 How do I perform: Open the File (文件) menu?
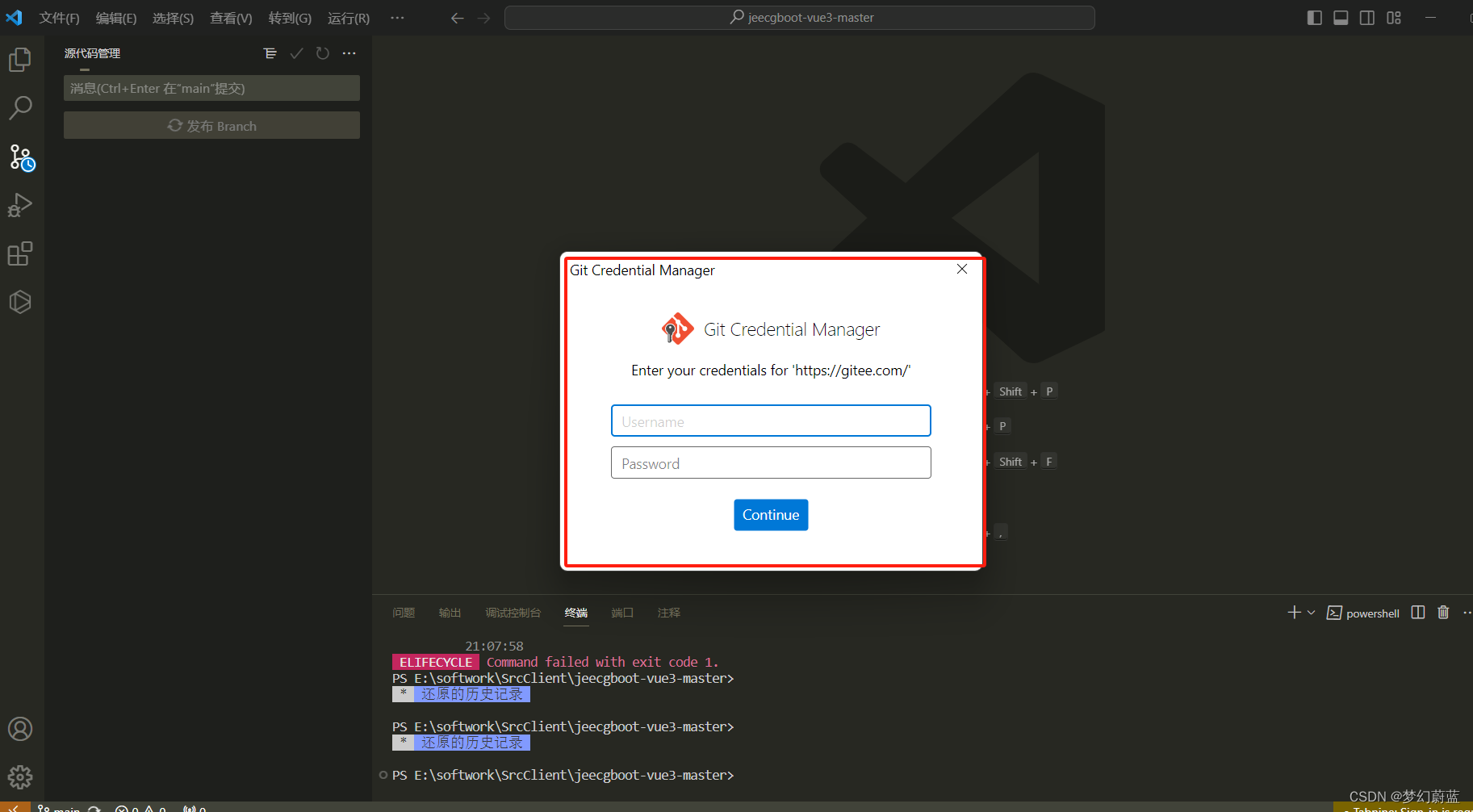click(x=59, y=18)
